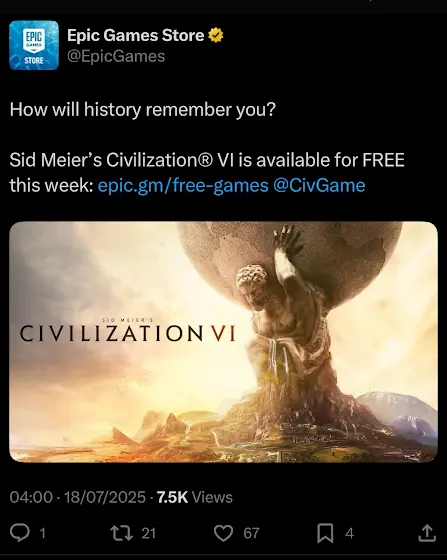Open the Epic Games Store profile avatar
The image size is (447, 560).
[34, 45]
